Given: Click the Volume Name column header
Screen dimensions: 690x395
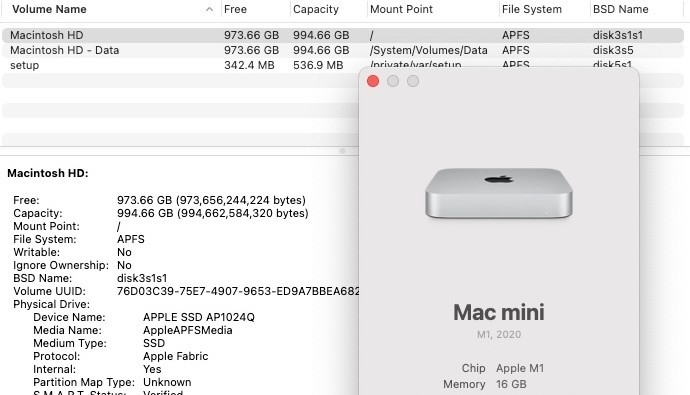Looking at the screenshot, I should 49,9.
